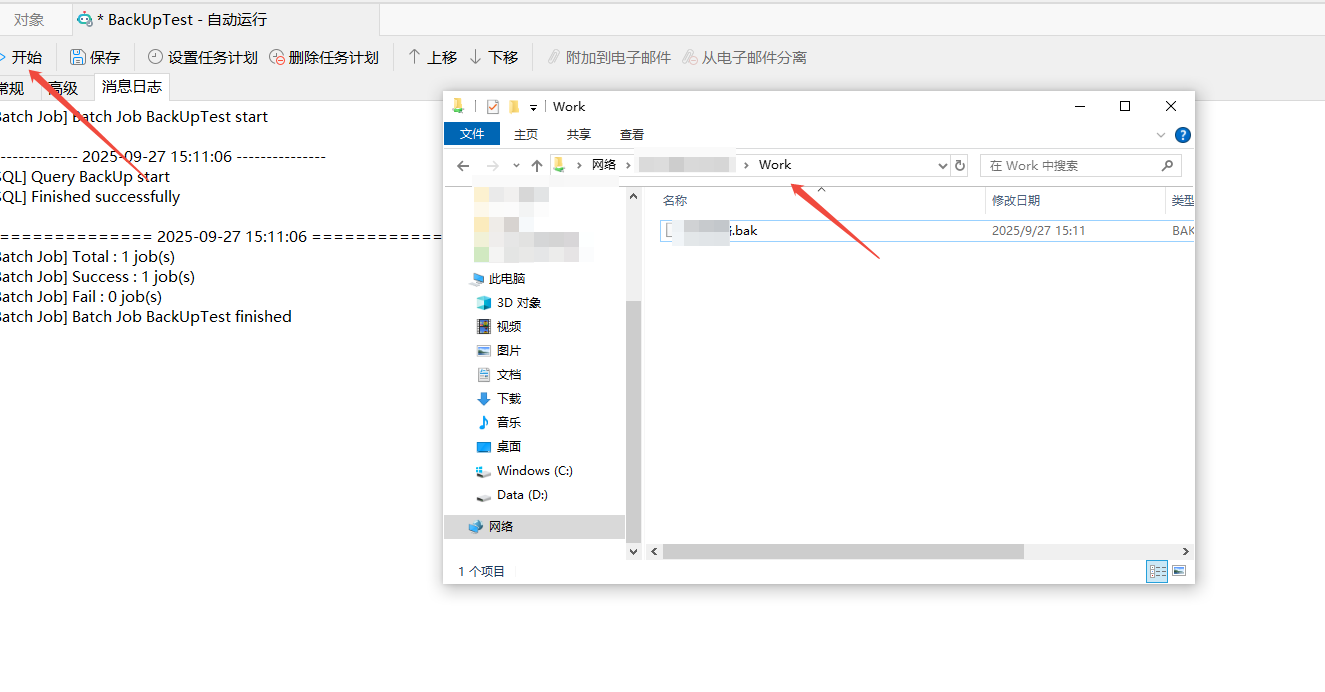Click the 'Success : 1 job(s)' log line
This screenshot has height=692, width=1325.
click(x=98, y=277)
